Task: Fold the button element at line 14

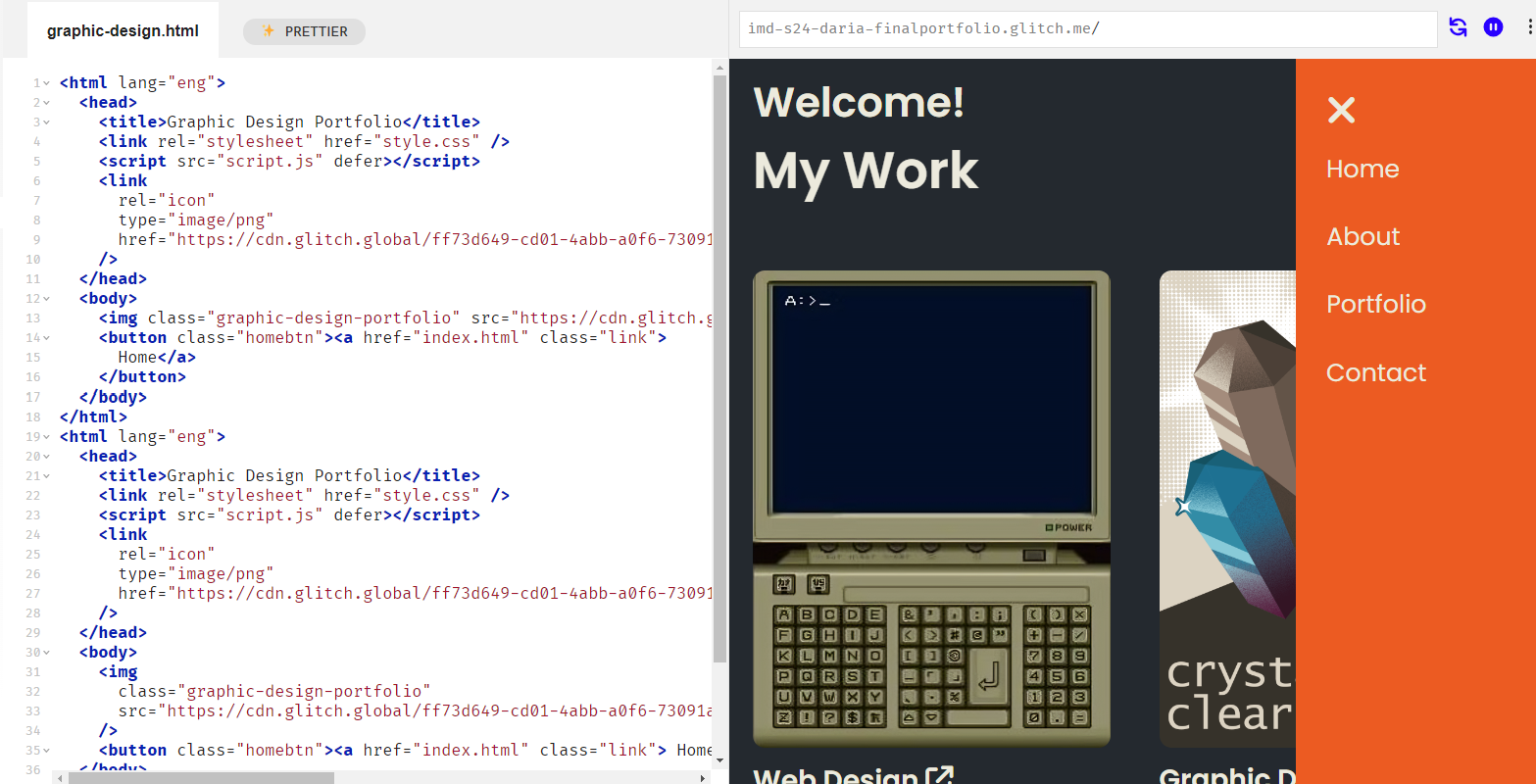Action: click(x=47, y=338)
